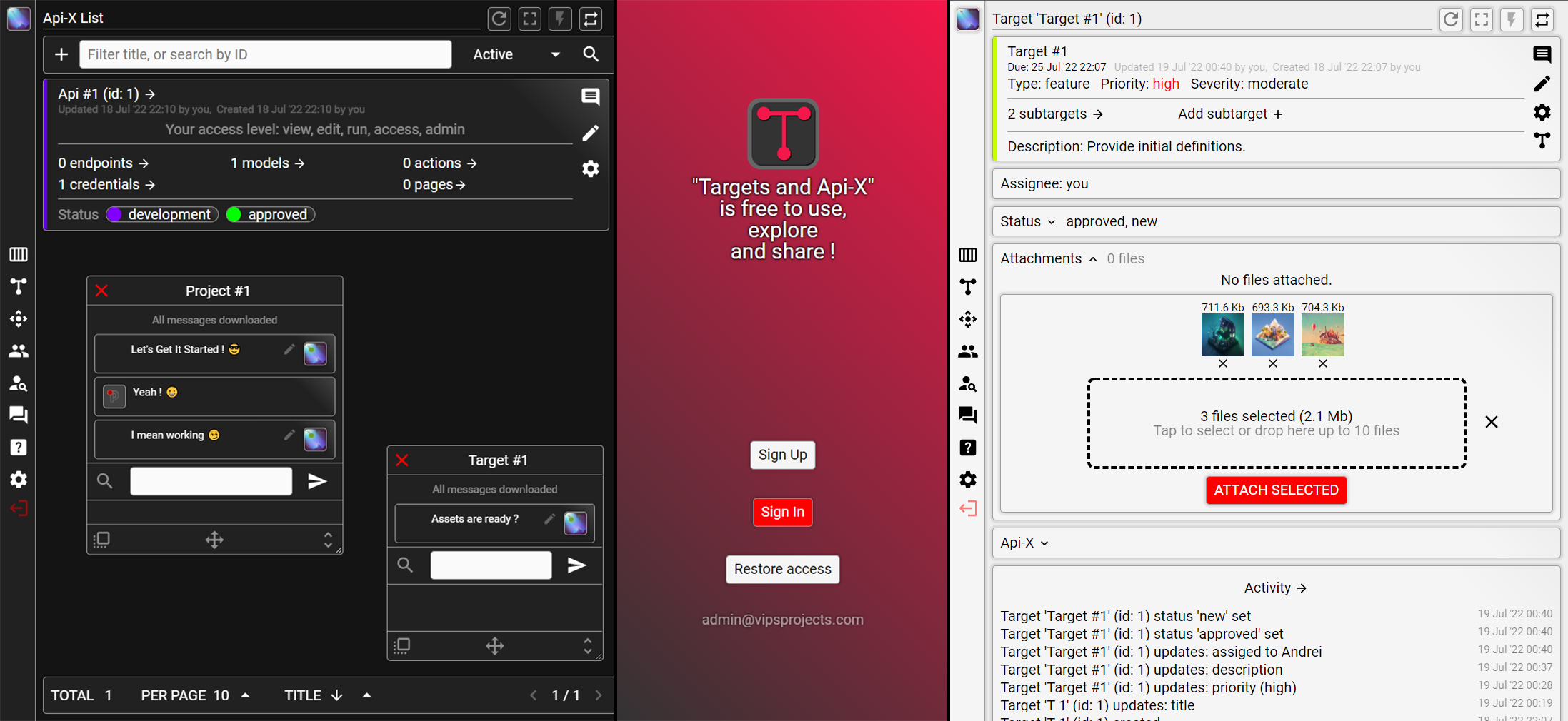Focus the Filter title or search by ID field
Image resolution: width=1568 pixels, height=721 pixels.
(x=265, y=54)
